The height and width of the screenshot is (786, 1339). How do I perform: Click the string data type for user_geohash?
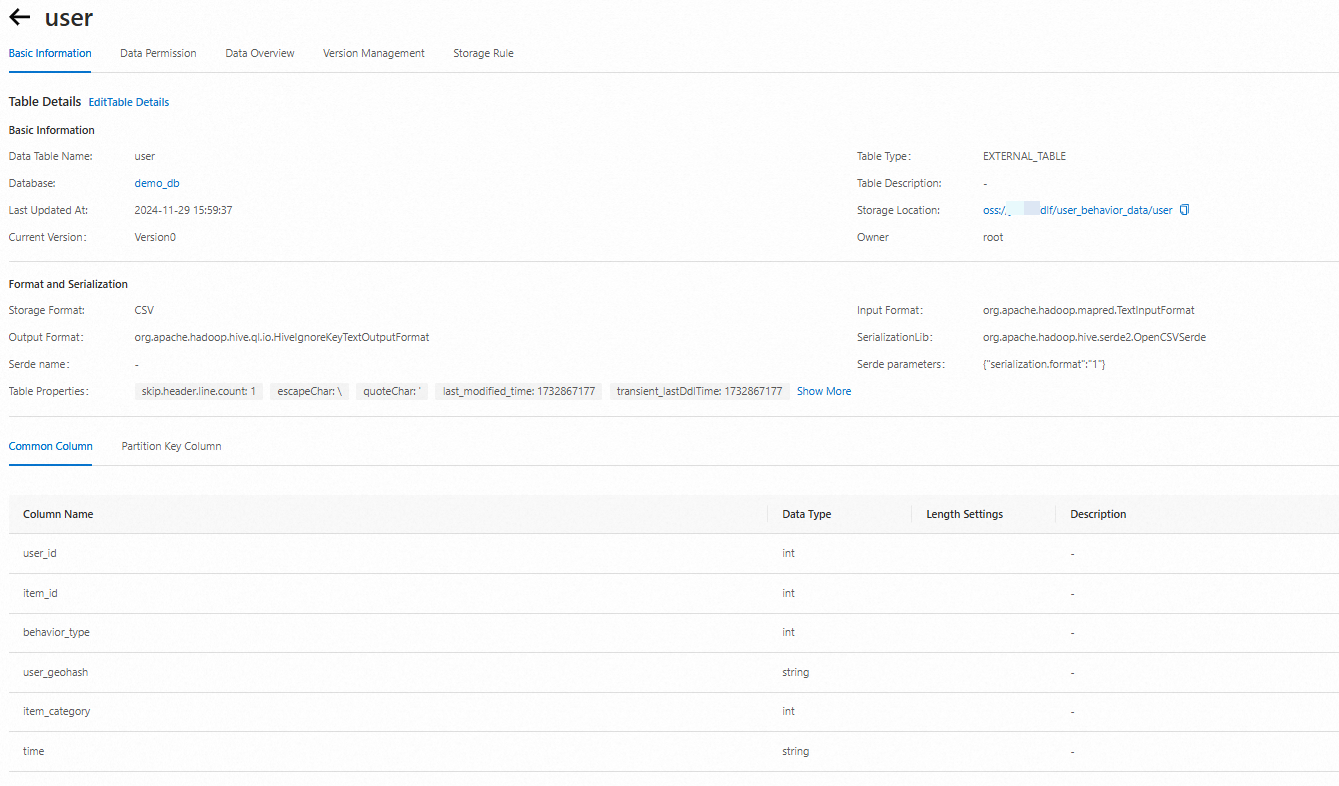click(796, 672)
